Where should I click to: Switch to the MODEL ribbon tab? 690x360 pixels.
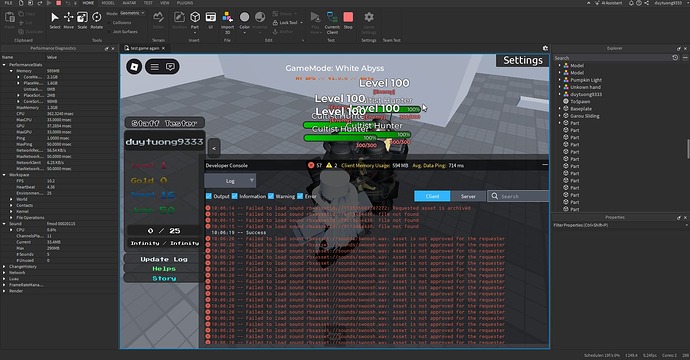(x=108, y=3)
